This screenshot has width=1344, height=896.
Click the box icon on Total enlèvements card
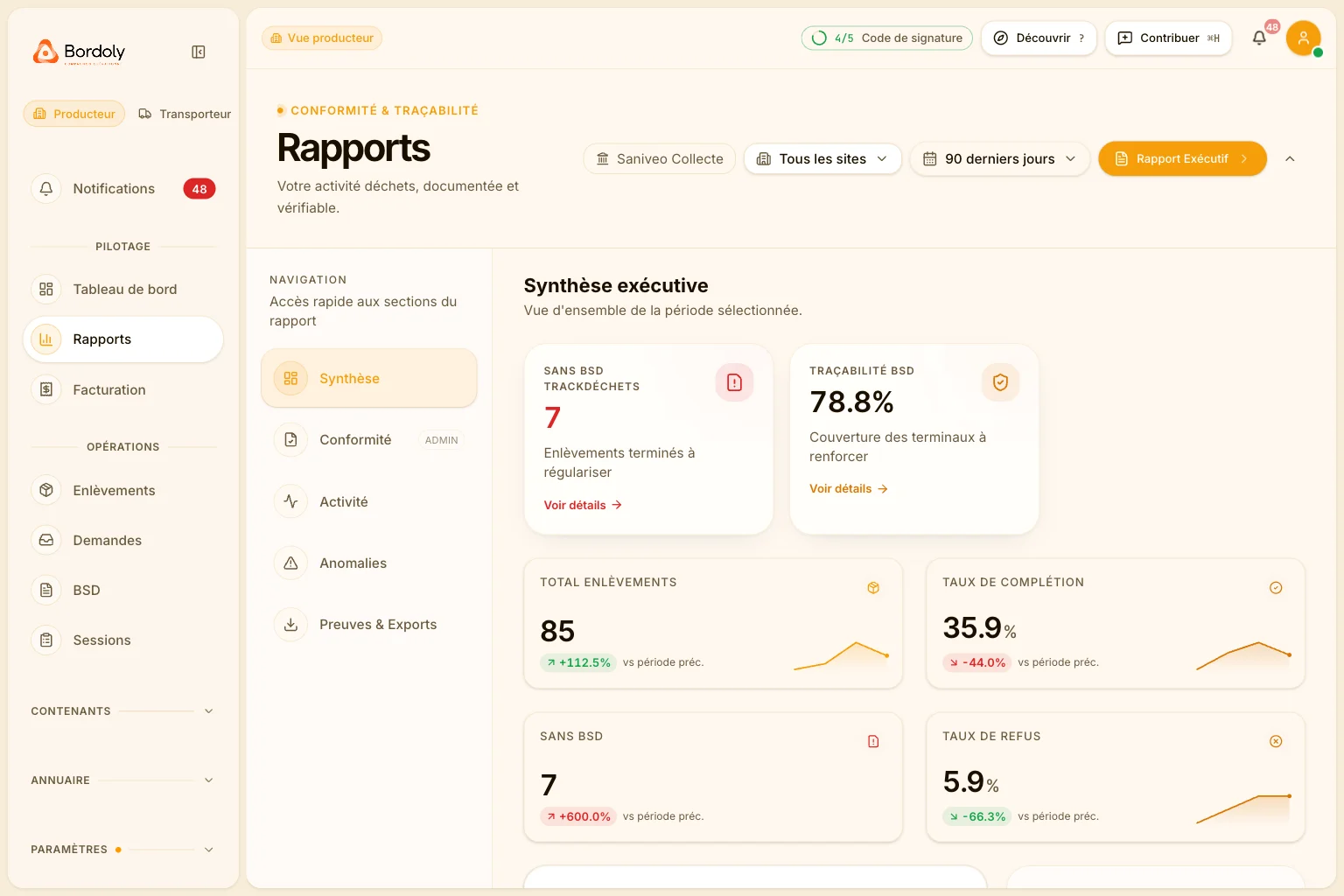pyautogui.click(x=873, y=588)
